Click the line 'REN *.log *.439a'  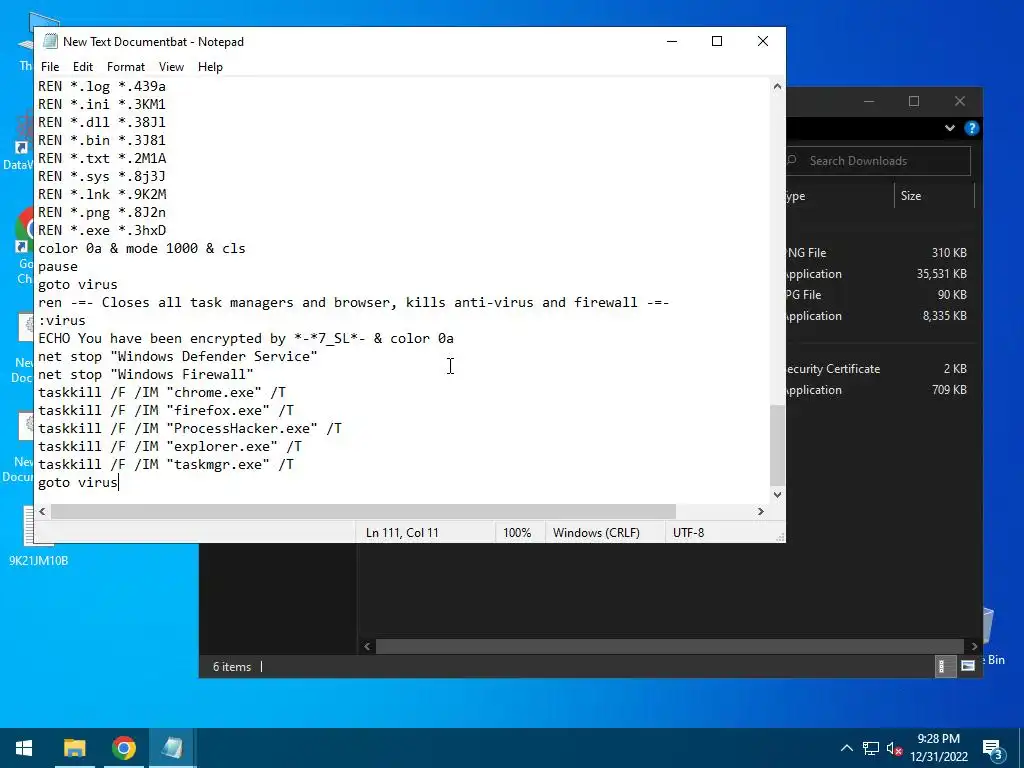[102, 86]
